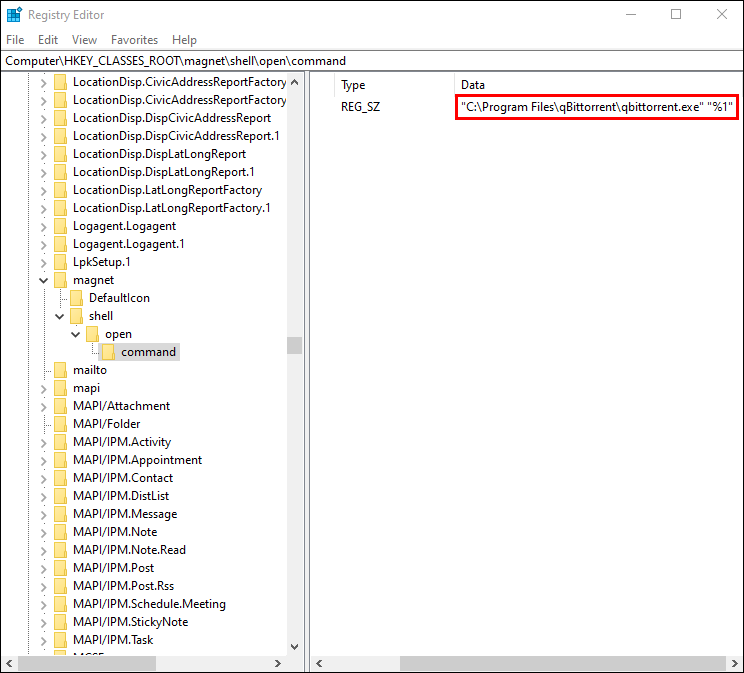
Task: Click LocationDisp.LatLongReportFactory folder icon
Action: [x=60, y=190]
